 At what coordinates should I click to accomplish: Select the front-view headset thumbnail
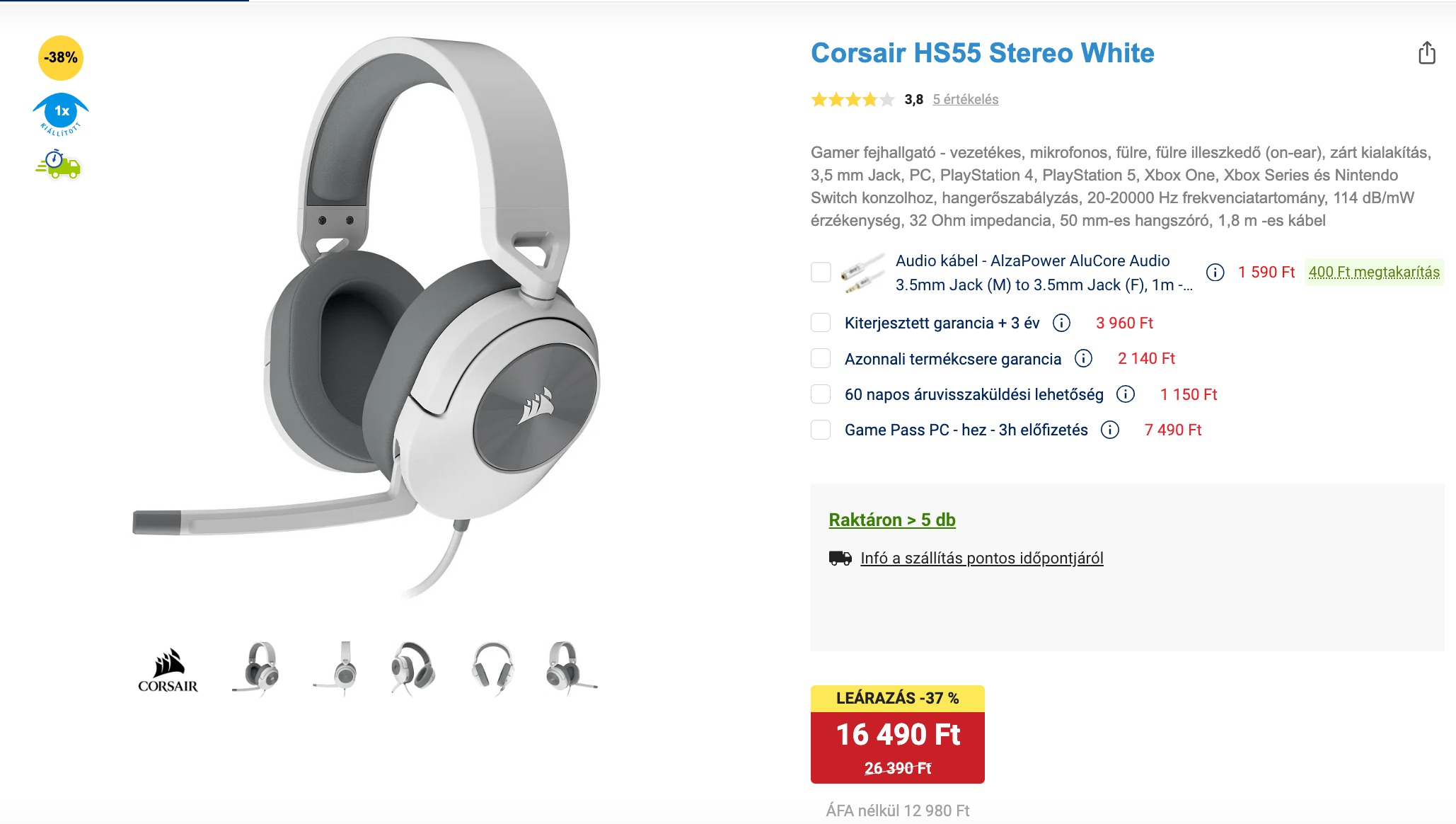pyautogui.click(x=492, y=669)
